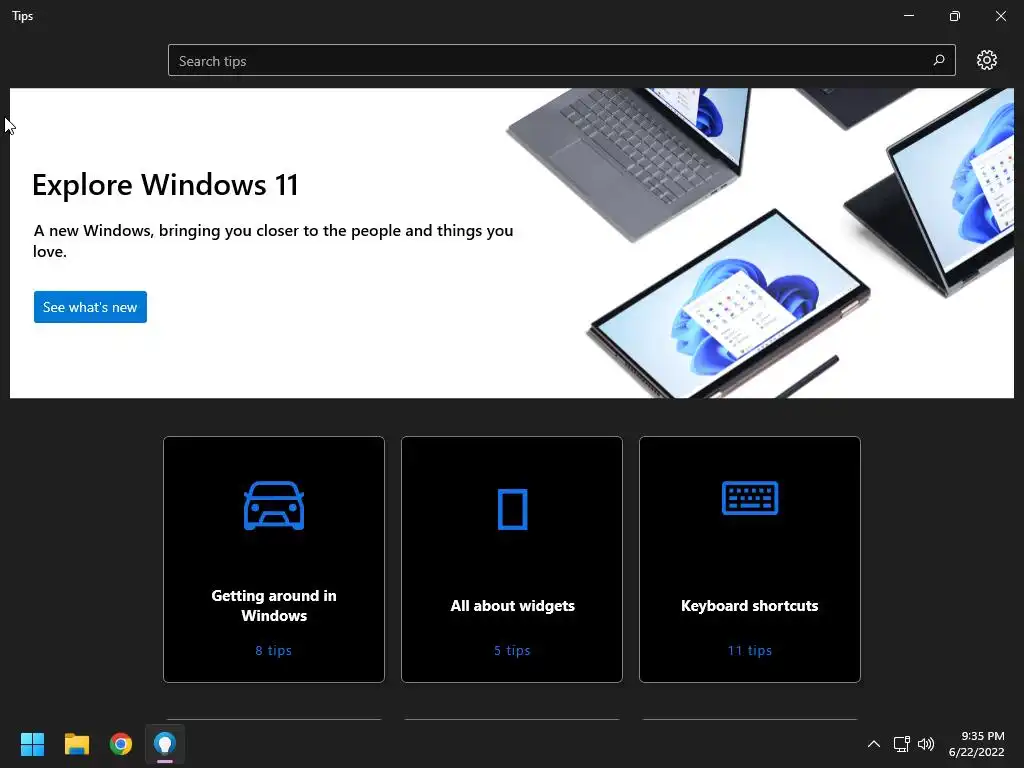Image resolution: width=1024 pixels, height=768 pixels.
Task: Click the 8 tips link
Action: [274, 650]
